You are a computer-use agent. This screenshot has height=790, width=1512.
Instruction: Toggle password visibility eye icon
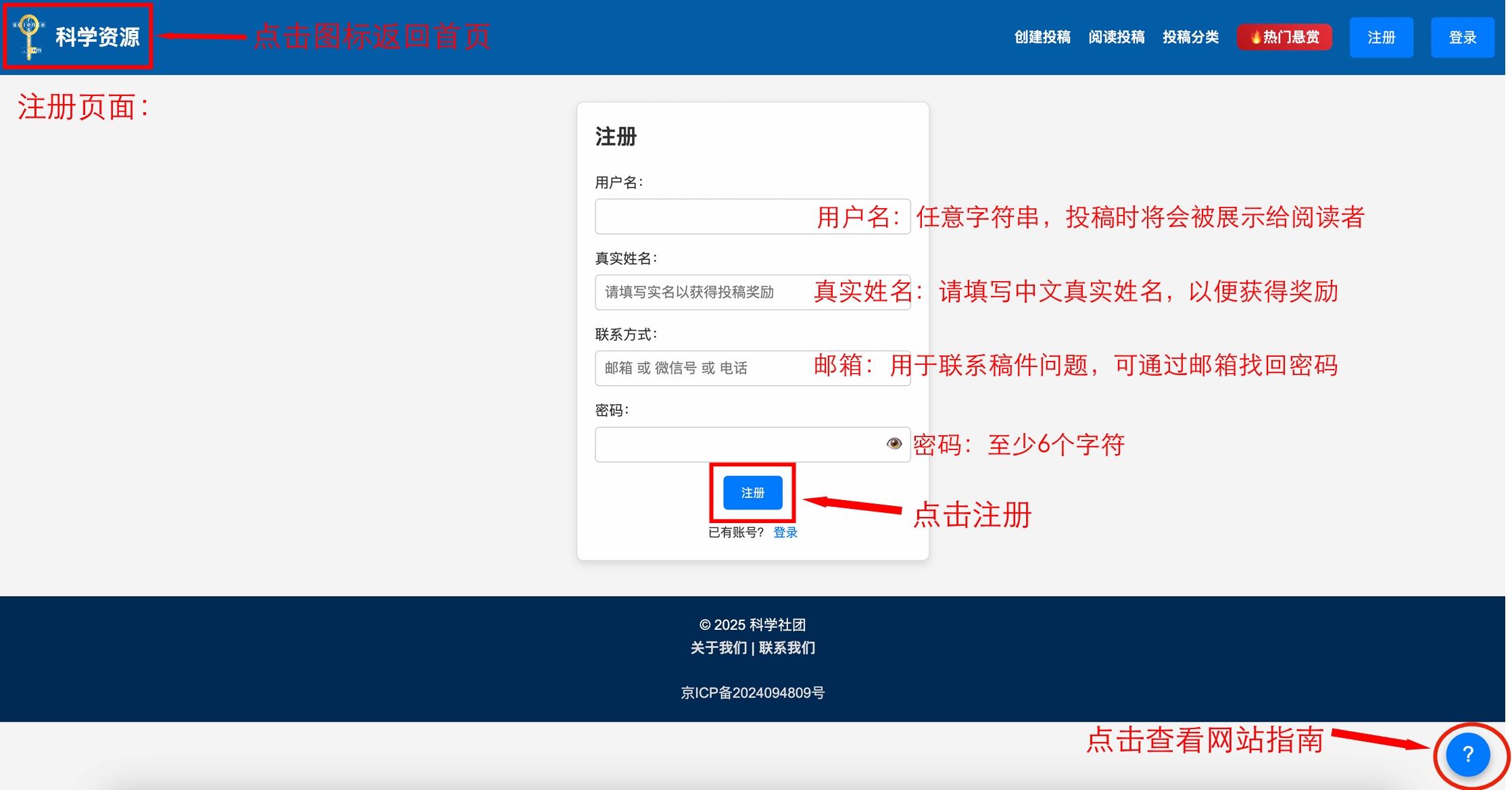[x=894, y=443]
